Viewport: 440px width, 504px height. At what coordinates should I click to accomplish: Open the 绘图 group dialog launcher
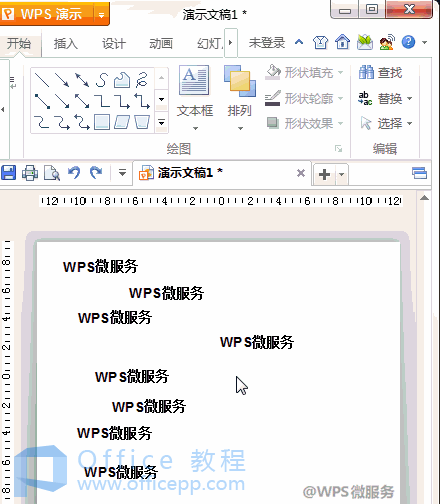pyautogui.click(x=339, y=148)
